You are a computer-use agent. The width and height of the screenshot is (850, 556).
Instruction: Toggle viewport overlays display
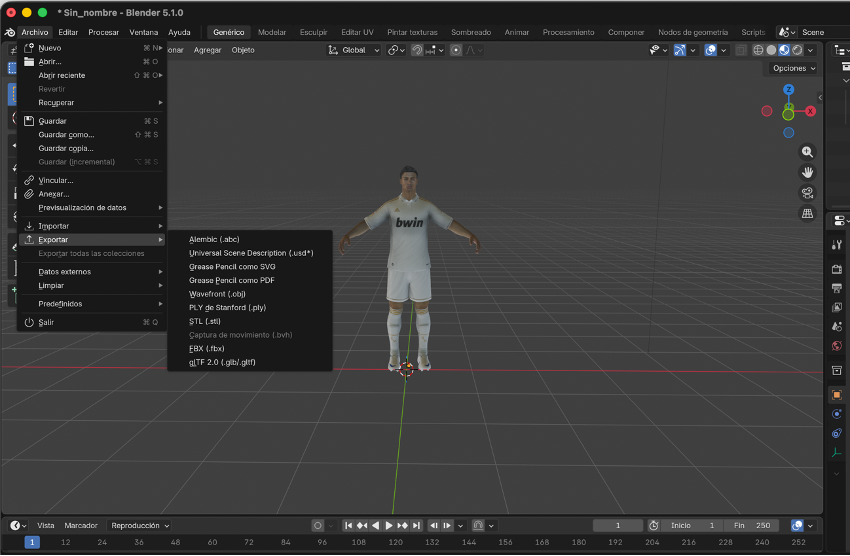(x=710, y=50)
